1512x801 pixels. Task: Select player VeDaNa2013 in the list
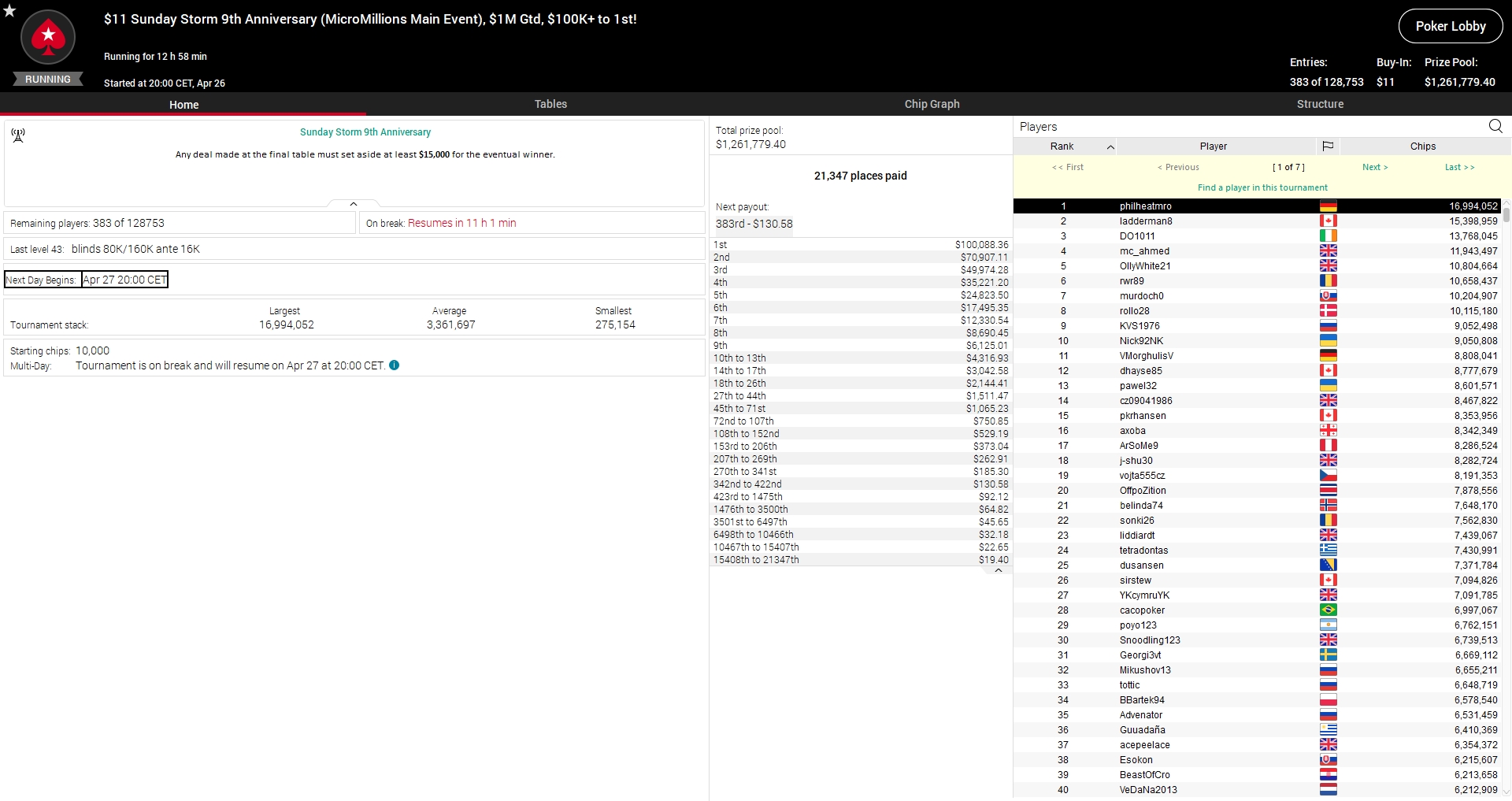coord(1257,790)
